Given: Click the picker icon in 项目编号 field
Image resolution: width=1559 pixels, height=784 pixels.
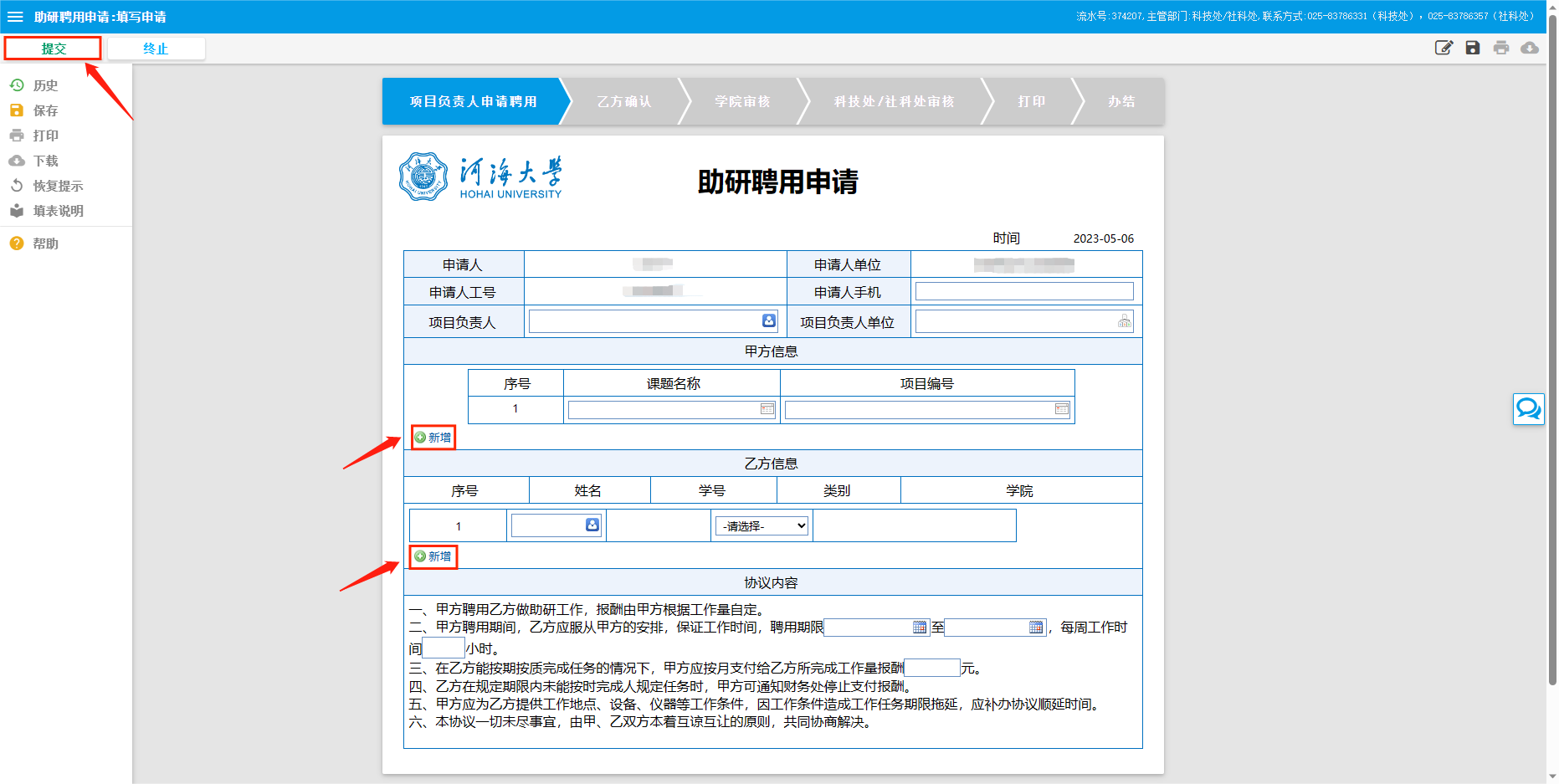Looking at the screenshot, I should pyautogui.click(x=1062, y=409).
